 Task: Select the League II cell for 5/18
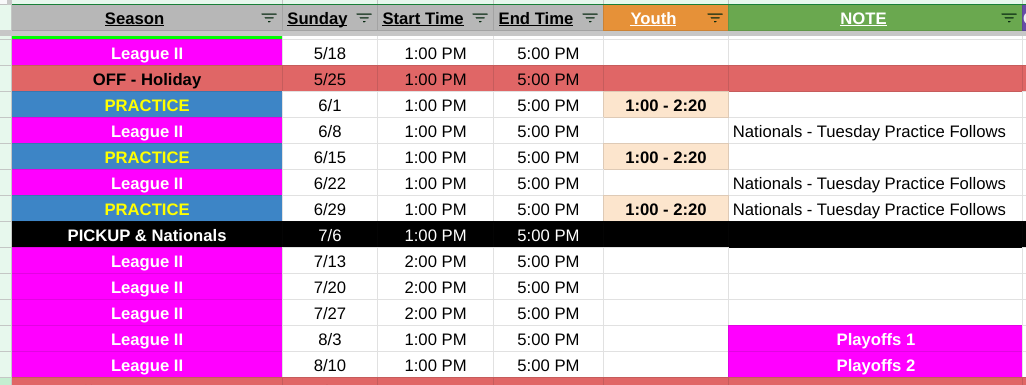(147, 53)
